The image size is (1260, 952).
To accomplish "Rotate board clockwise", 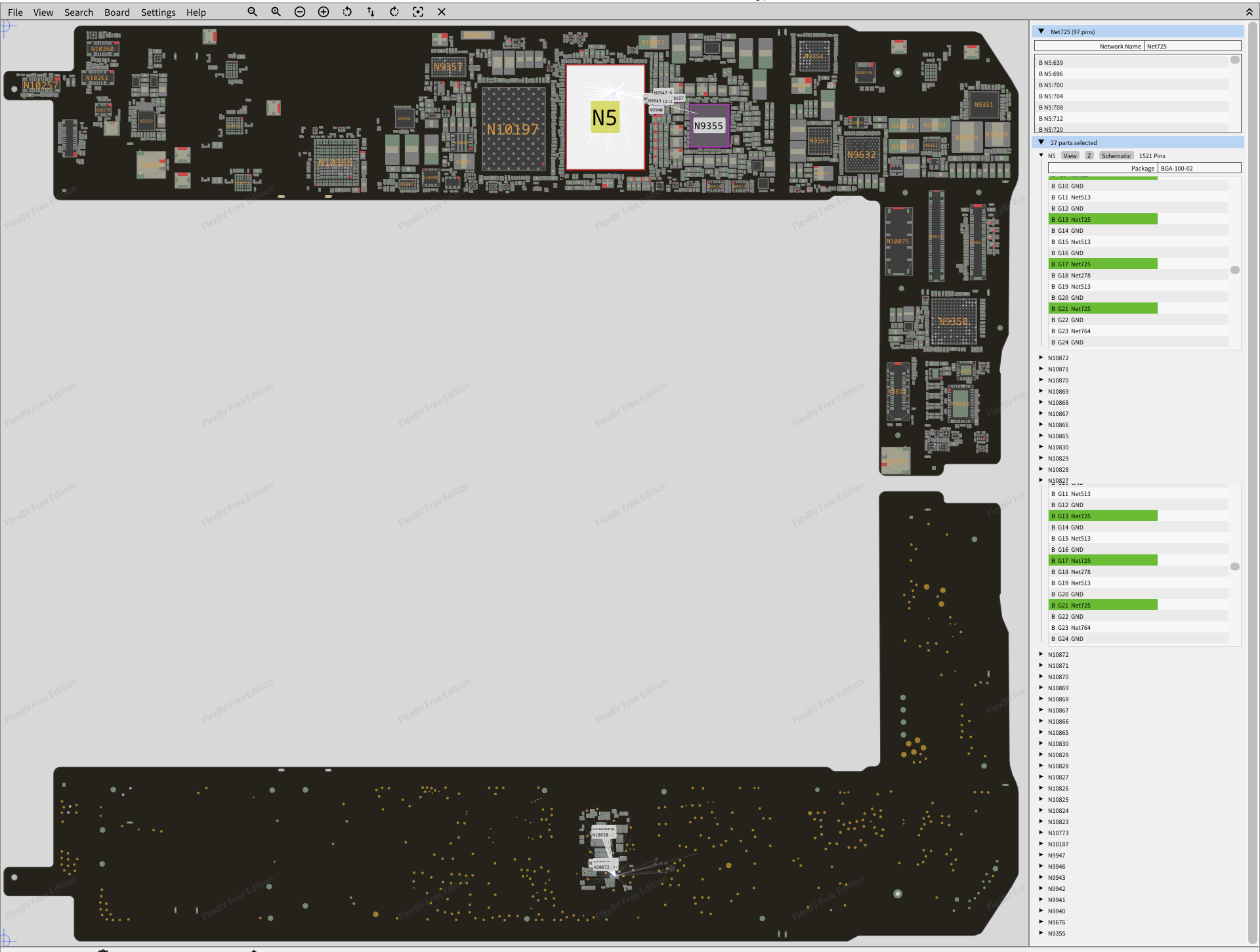I will (x=394, y=12).
